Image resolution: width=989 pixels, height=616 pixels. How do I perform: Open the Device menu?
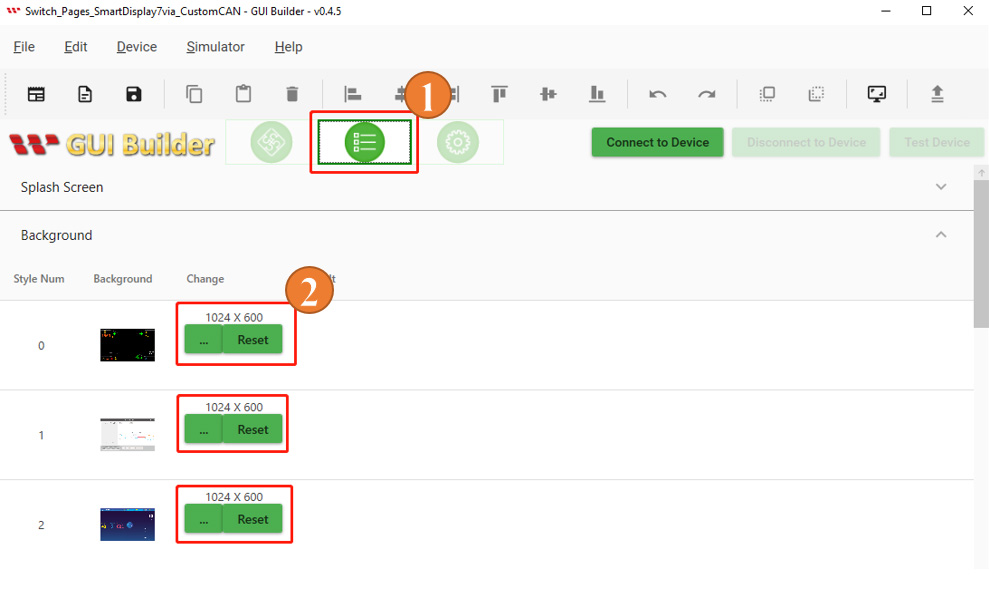coord(137,47)
